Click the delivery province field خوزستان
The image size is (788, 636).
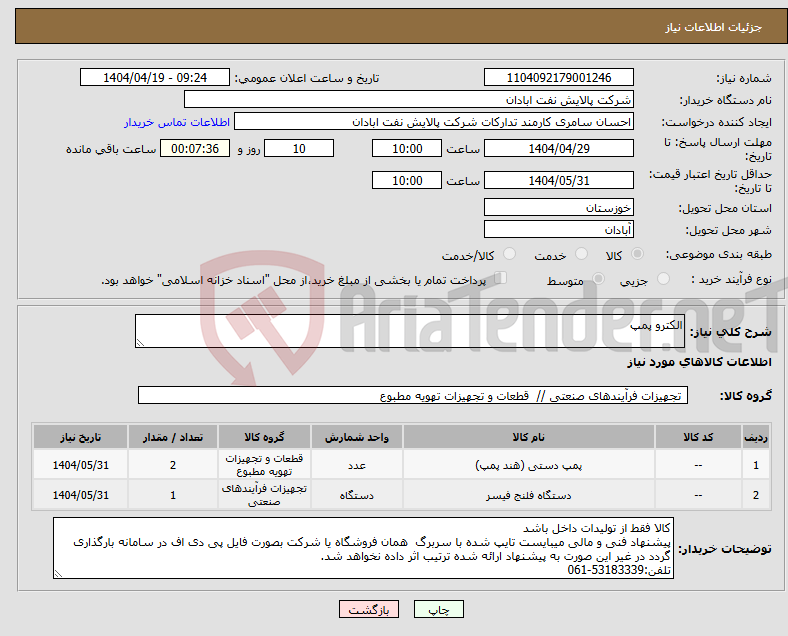[x=559, y=207]
